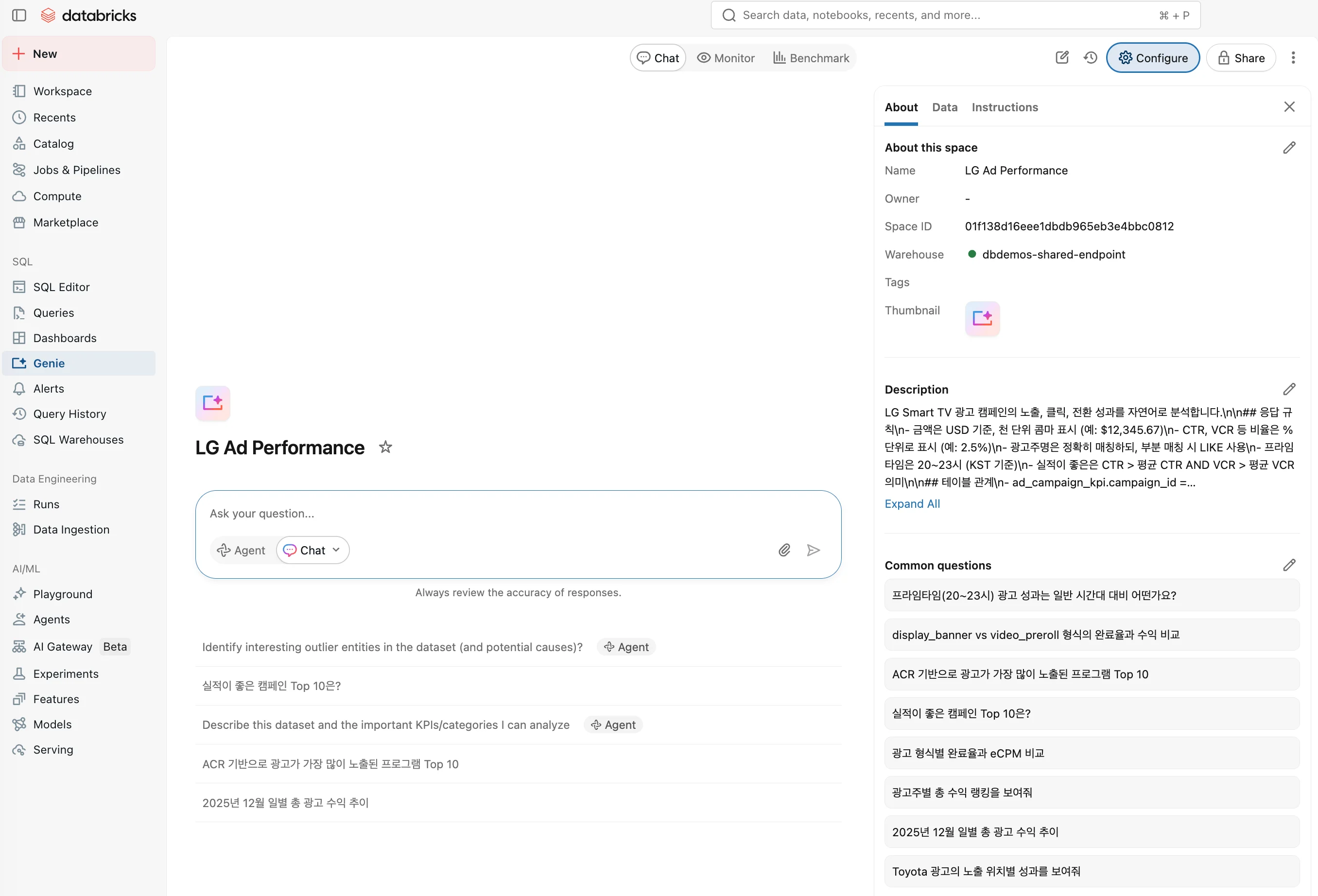Open Runs under Data Engineering
The width and height of the screenshot is (1318, 896).
(x=79, y=504)
